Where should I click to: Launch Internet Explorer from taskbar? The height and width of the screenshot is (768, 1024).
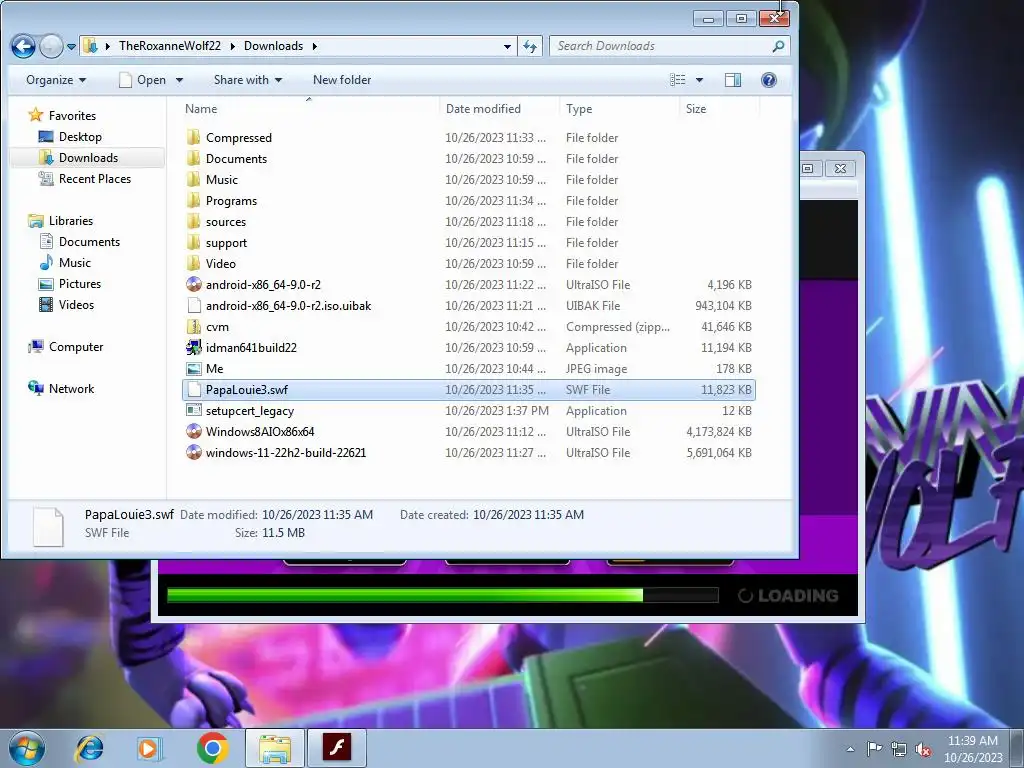coord(89,748)
